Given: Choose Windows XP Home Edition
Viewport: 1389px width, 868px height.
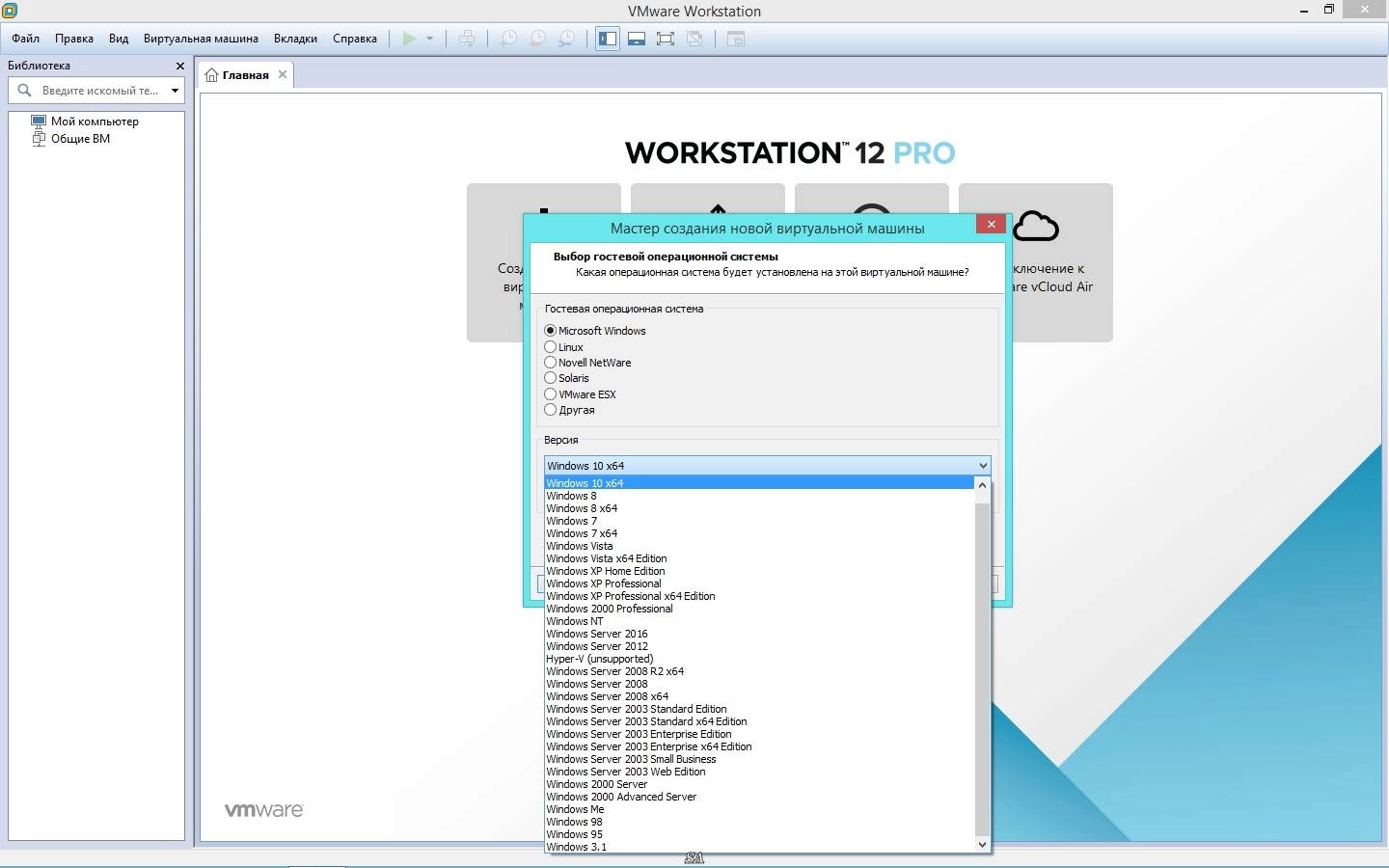Looking at the screenshot, I should (760, 571).
